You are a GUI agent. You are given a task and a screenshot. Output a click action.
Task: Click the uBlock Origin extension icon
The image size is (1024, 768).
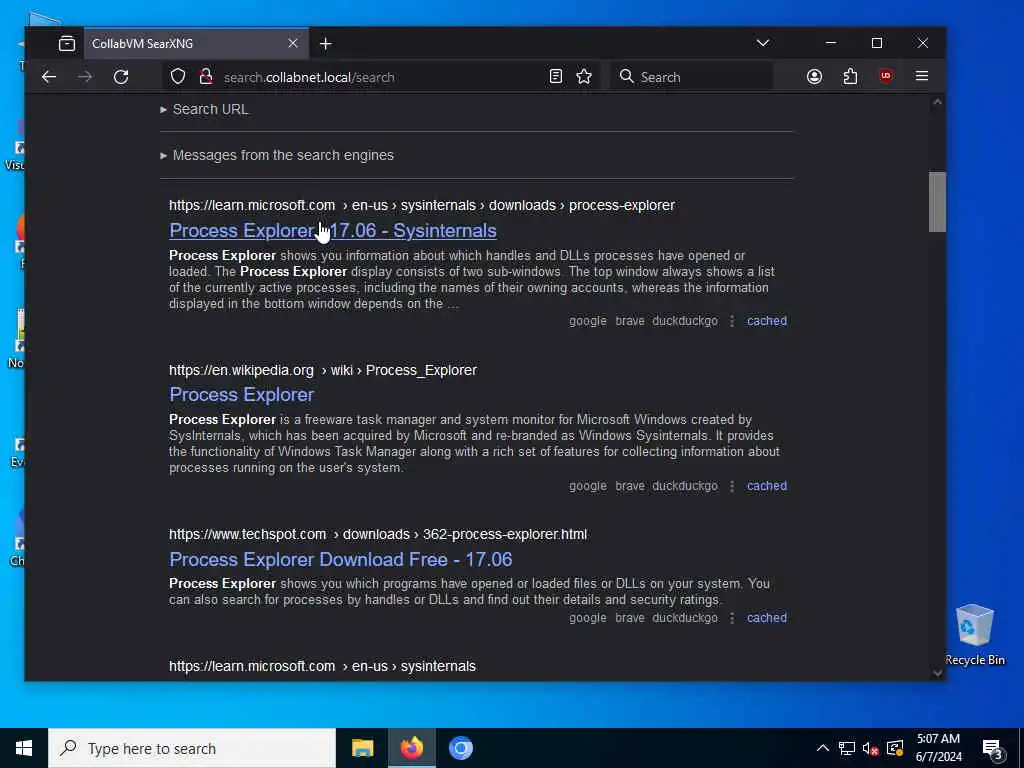(886, 76)
